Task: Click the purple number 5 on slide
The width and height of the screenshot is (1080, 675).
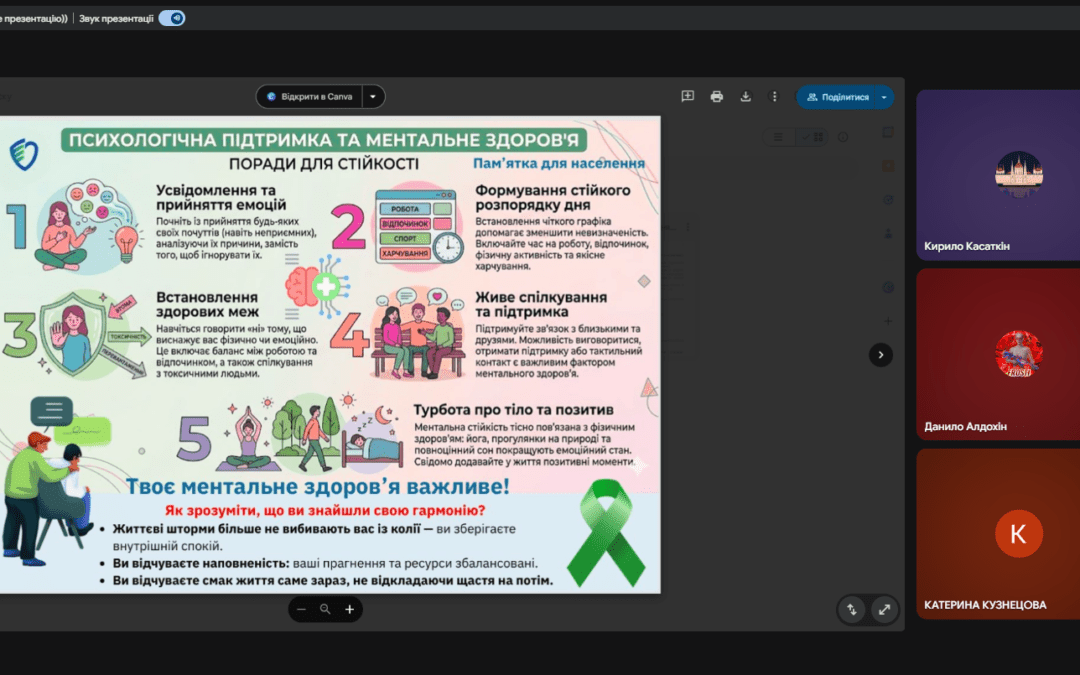Action: 194,438
